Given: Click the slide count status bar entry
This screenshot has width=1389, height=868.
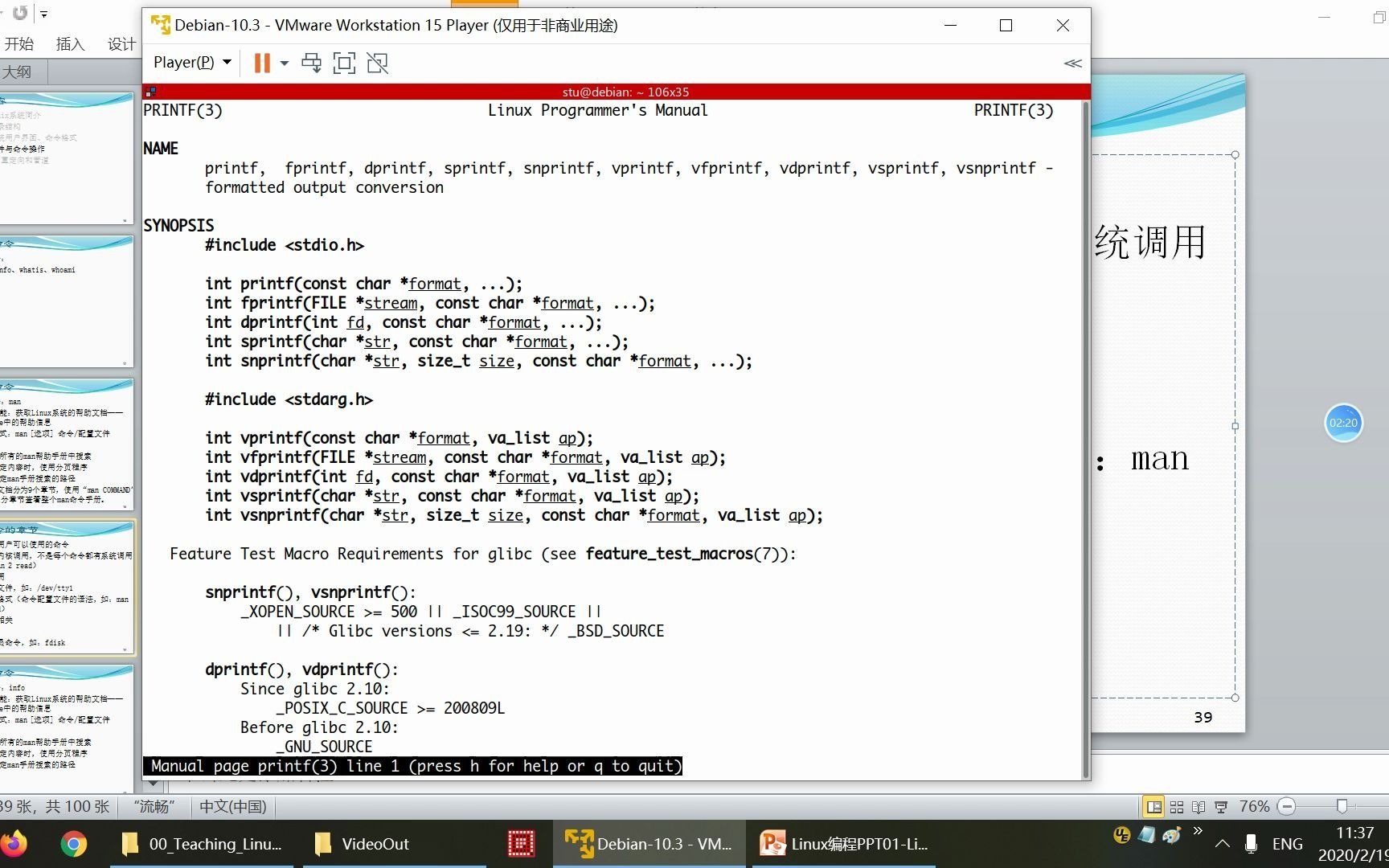Looking at the screenshot, I should [x=55, y=806].
